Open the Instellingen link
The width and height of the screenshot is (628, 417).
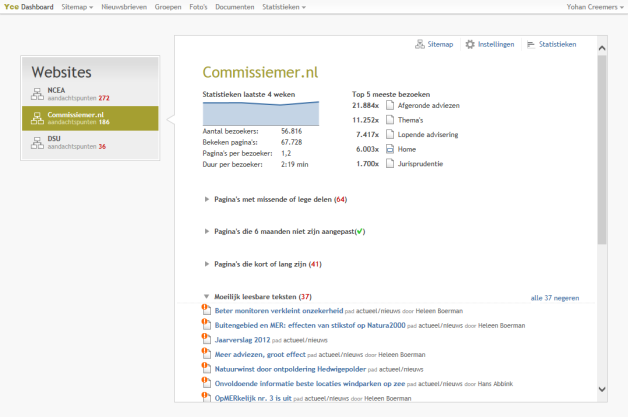coord(496,44)
